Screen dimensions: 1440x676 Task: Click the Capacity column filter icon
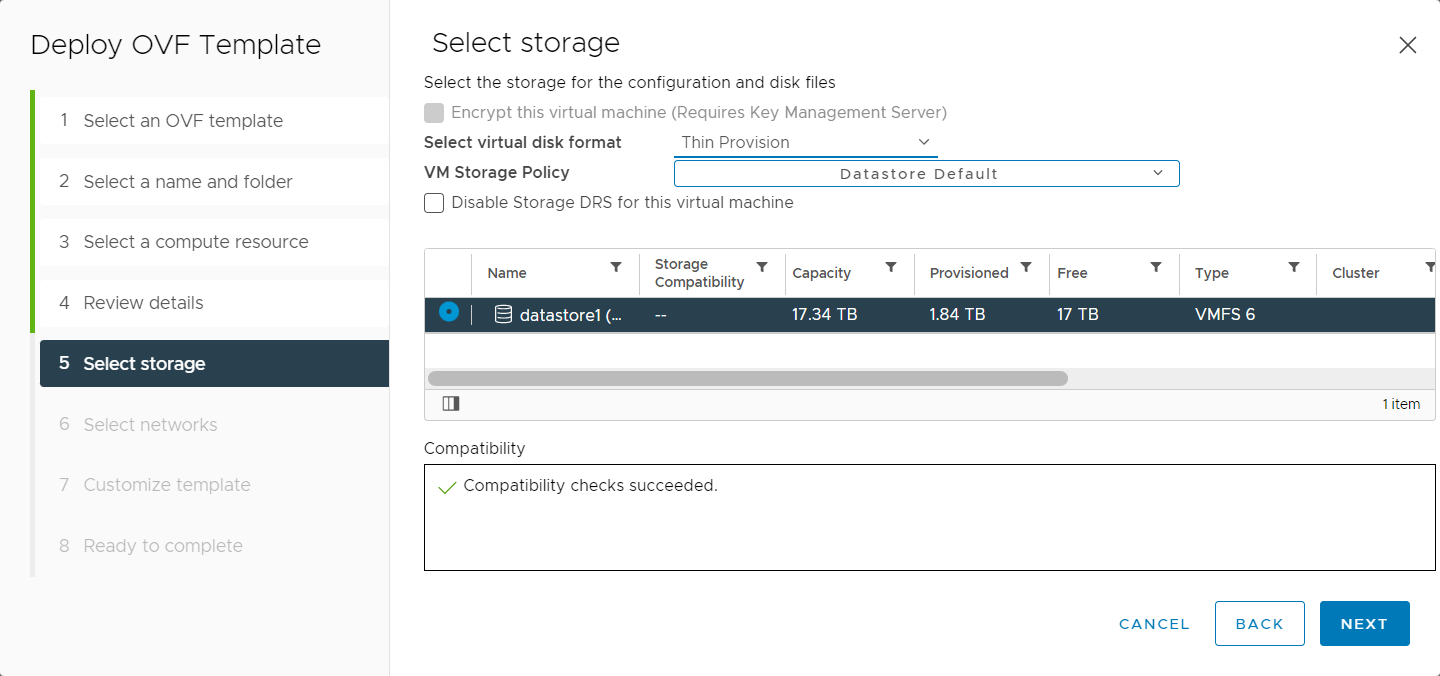pyautogui.click(x=891, y=267)
